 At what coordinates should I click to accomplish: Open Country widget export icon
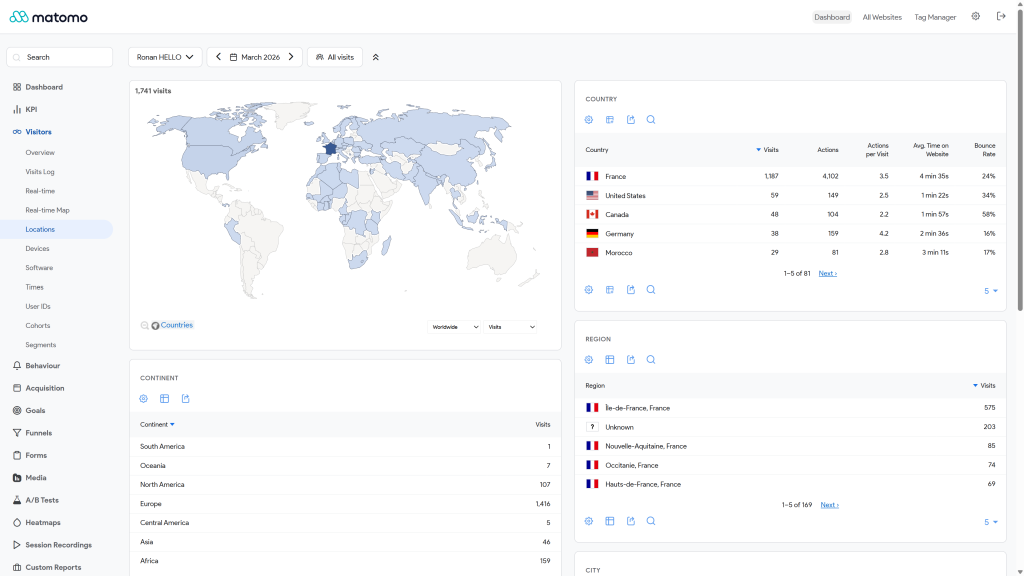pos(631,120)
